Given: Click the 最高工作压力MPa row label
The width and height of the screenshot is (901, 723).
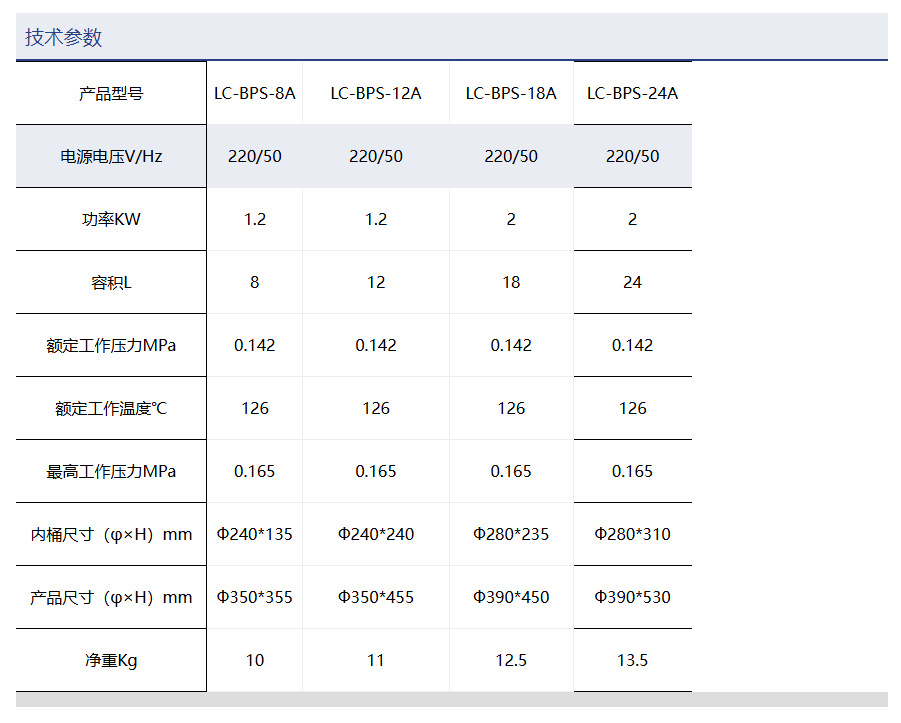Looking at the screenshot, I should point(111,471).
